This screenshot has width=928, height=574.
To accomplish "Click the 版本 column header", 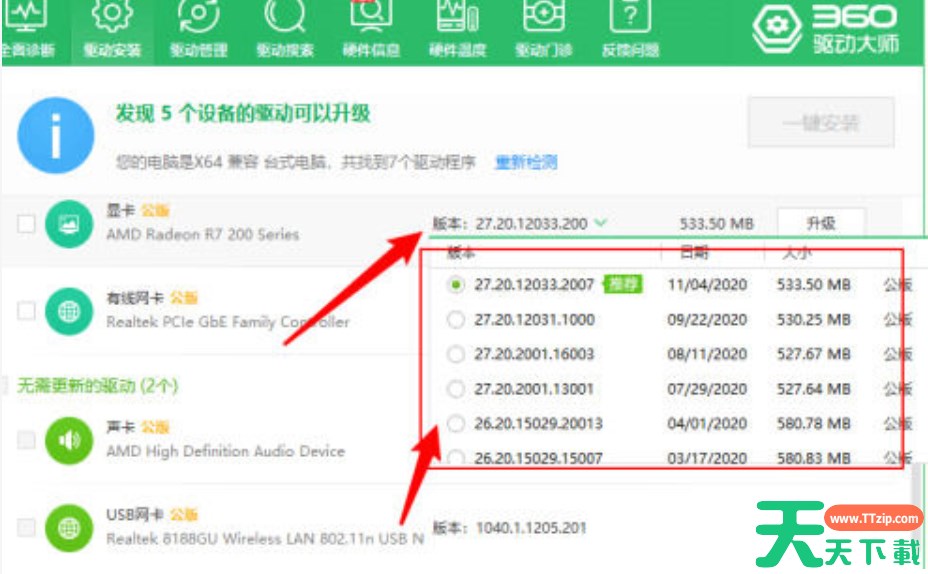I will [x=461, y=253].
